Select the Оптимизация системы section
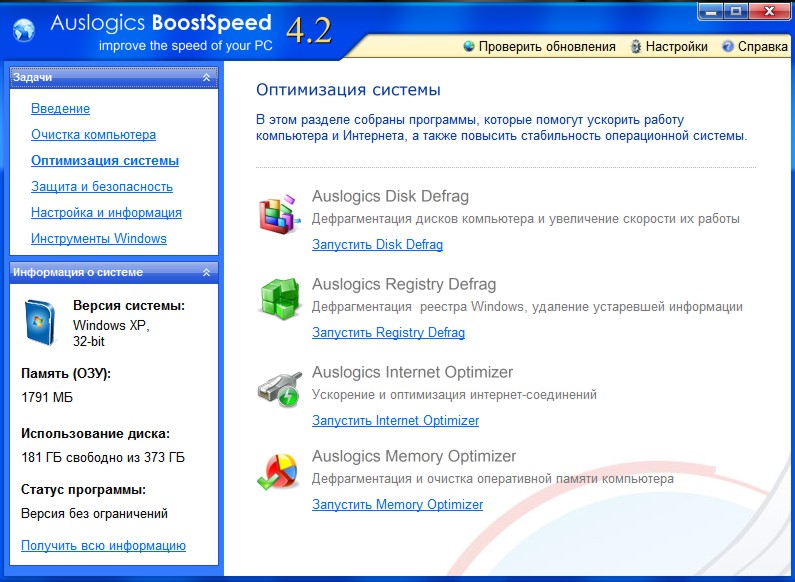This screenshot has height=582, width=795. click(105, 160)
